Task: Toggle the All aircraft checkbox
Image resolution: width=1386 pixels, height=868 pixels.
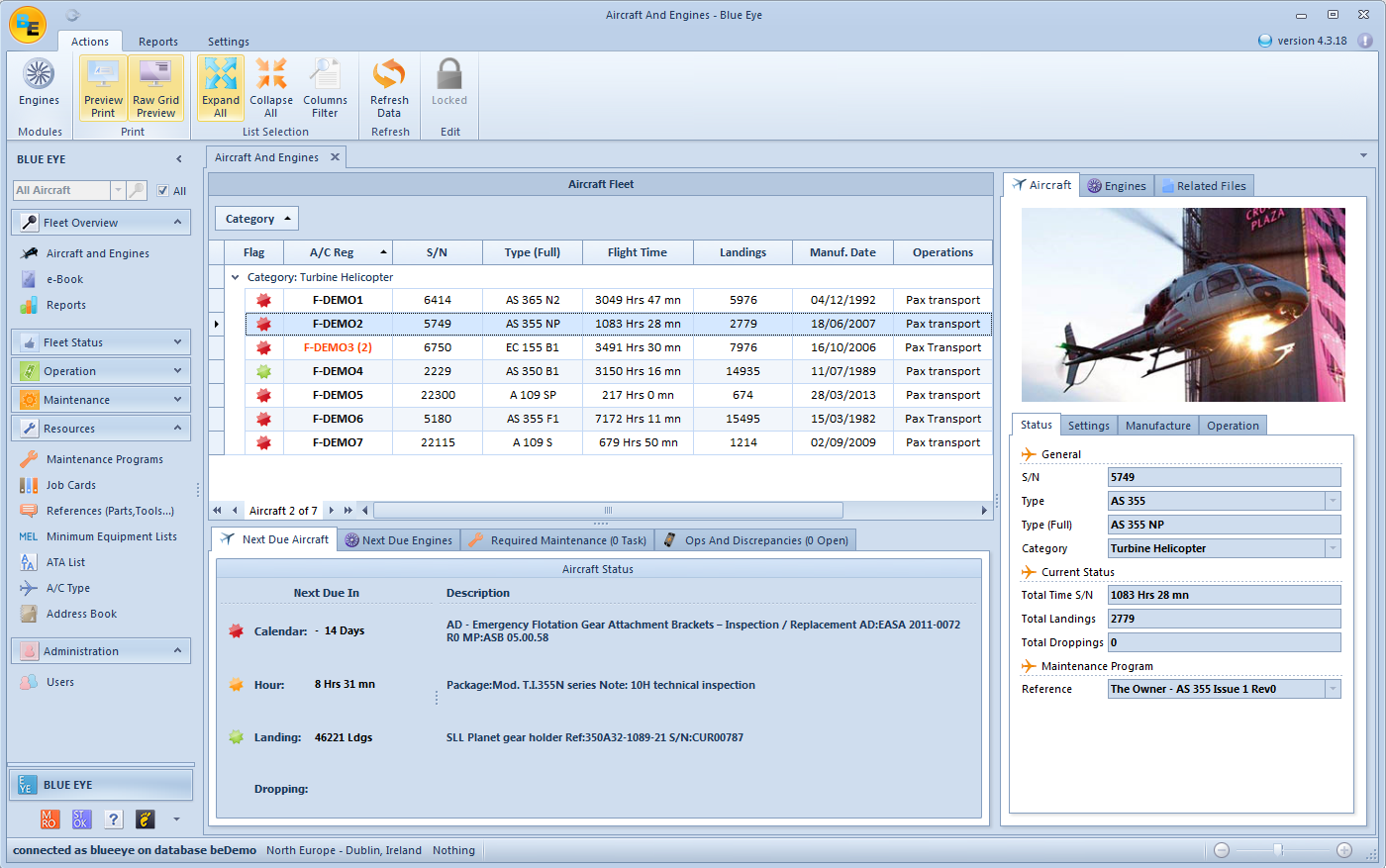Action: pyautogui.click(x=164, y=190)
